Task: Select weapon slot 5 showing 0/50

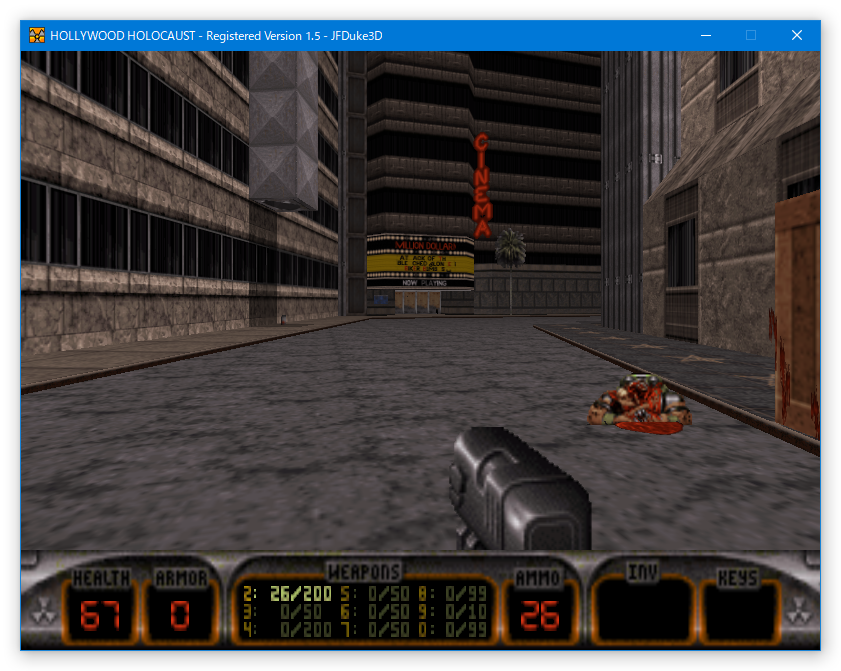Action: 374,594
